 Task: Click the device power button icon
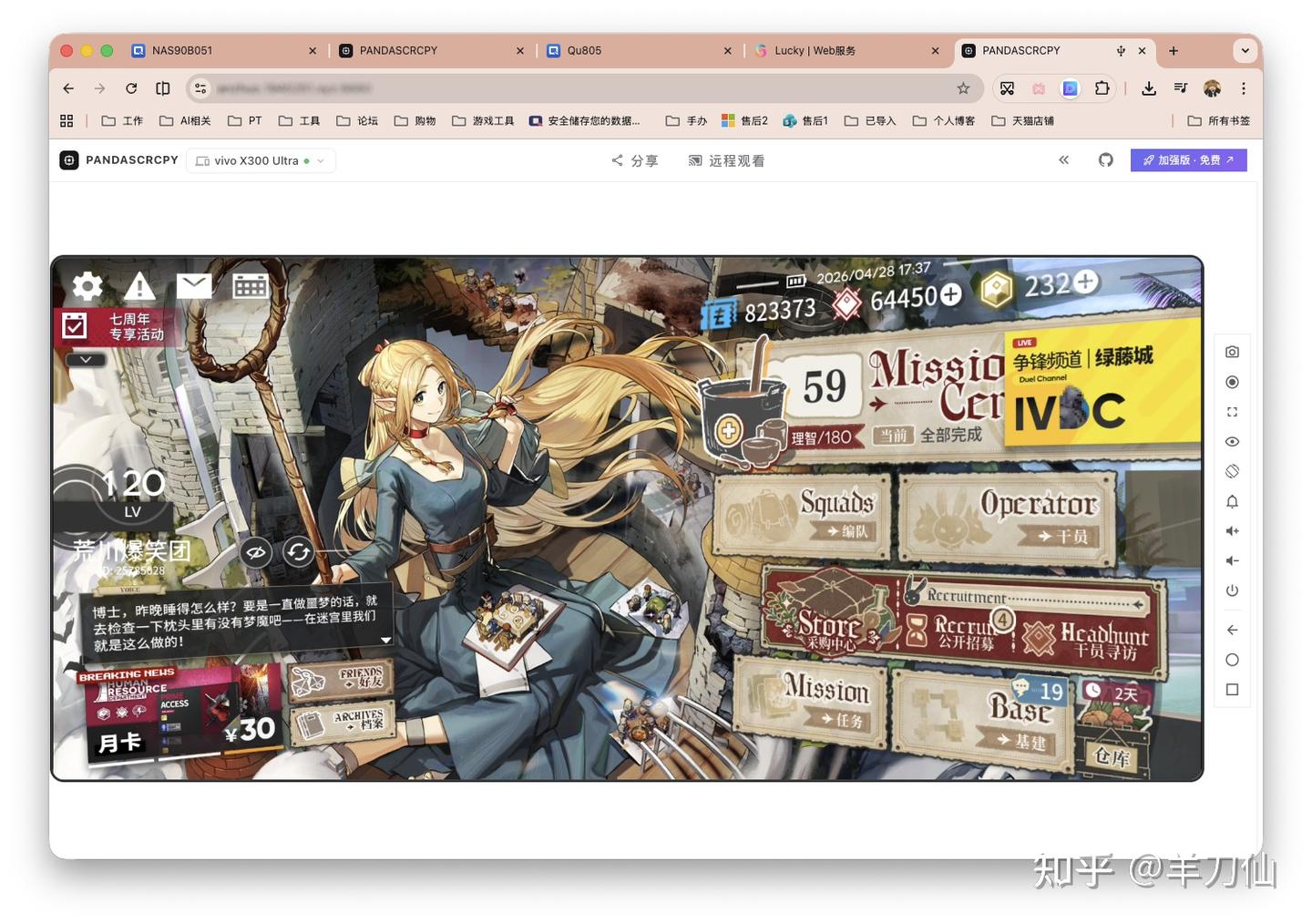click(1232, 590)
